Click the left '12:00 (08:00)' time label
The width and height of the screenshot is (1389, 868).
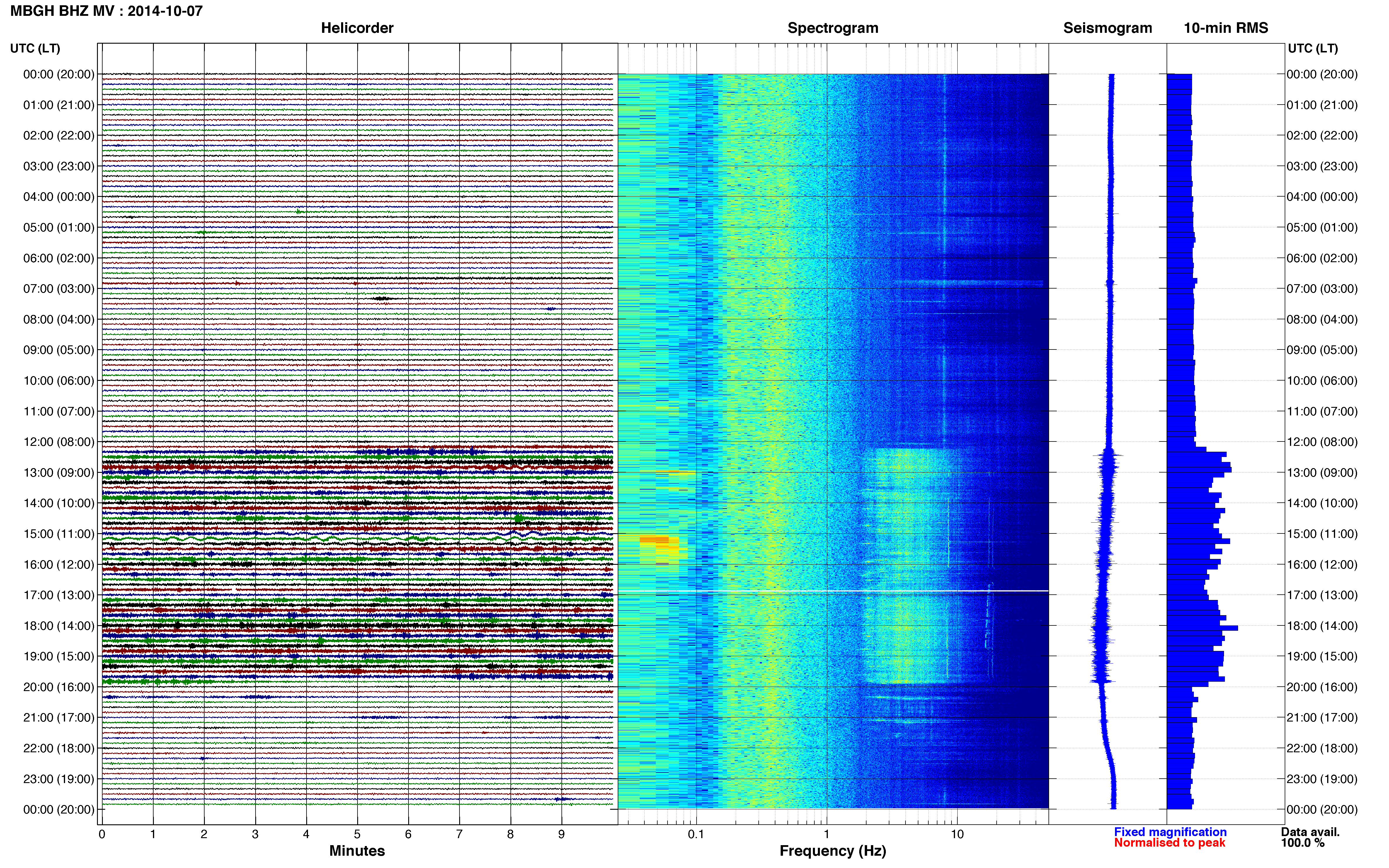click(59, 442)
